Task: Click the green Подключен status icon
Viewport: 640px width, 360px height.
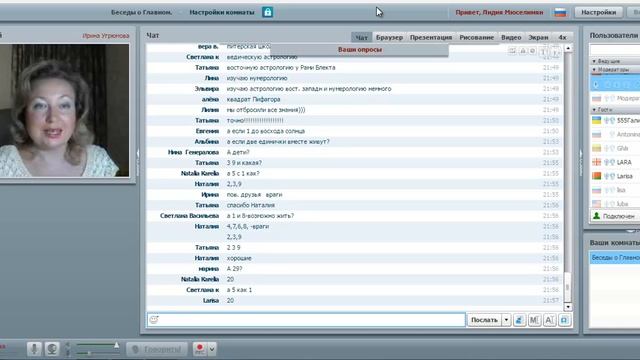Action: tap(596, 216)
